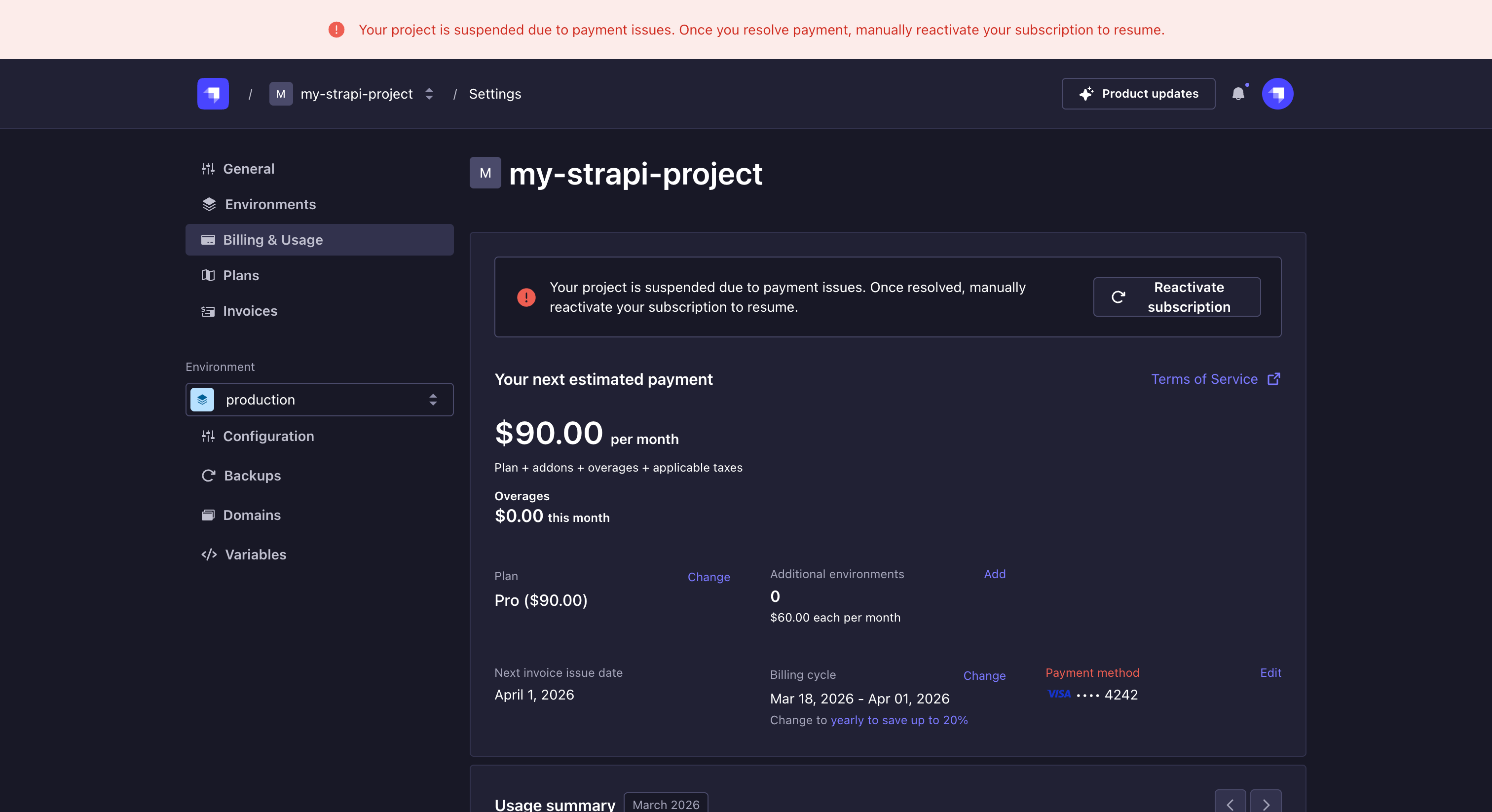Click the Strapi logo home icon
The width and height of the screenshot is (1492, 812).
pos(213,94)
